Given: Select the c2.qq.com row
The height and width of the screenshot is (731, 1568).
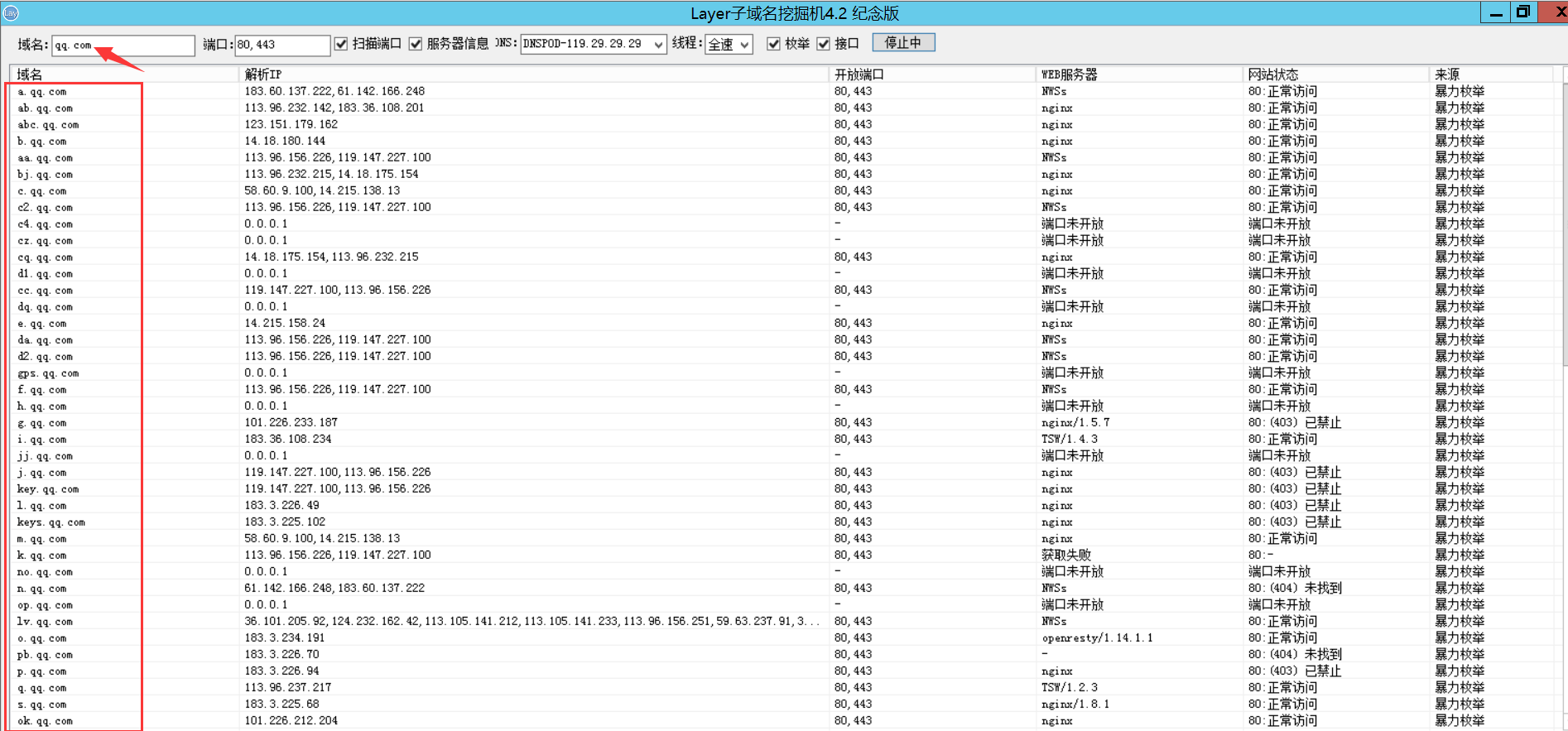Looking at the screenshot, I should [x=782, y=207].
